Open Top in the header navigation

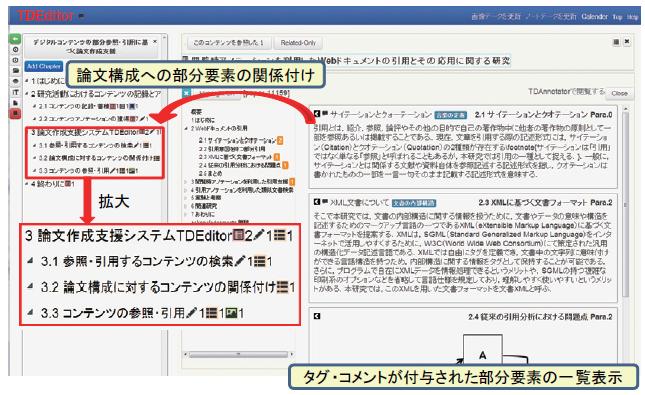(617, 17)
